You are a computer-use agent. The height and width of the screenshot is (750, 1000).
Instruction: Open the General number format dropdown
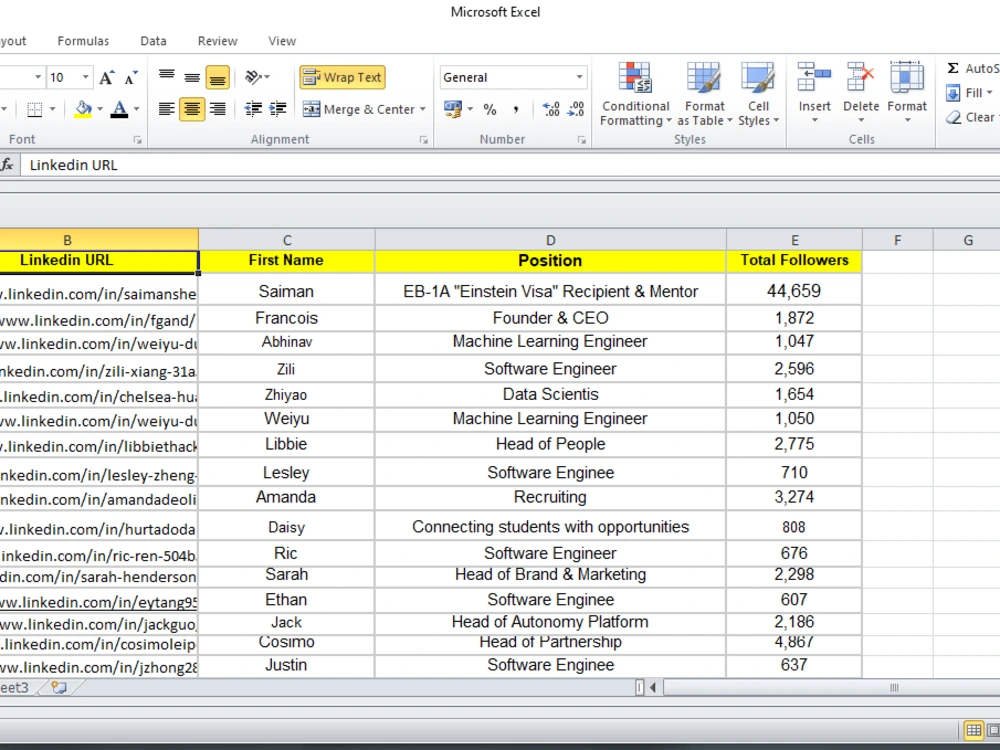pos(579,77)
